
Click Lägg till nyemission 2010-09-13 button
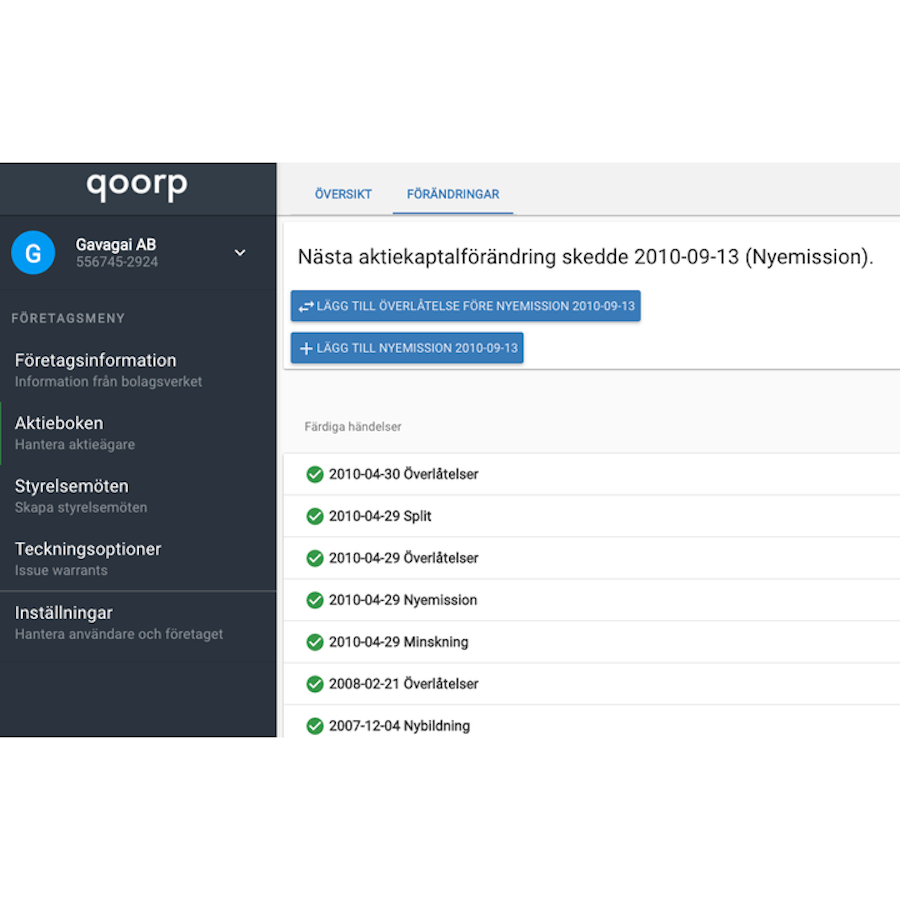[407, 348]
